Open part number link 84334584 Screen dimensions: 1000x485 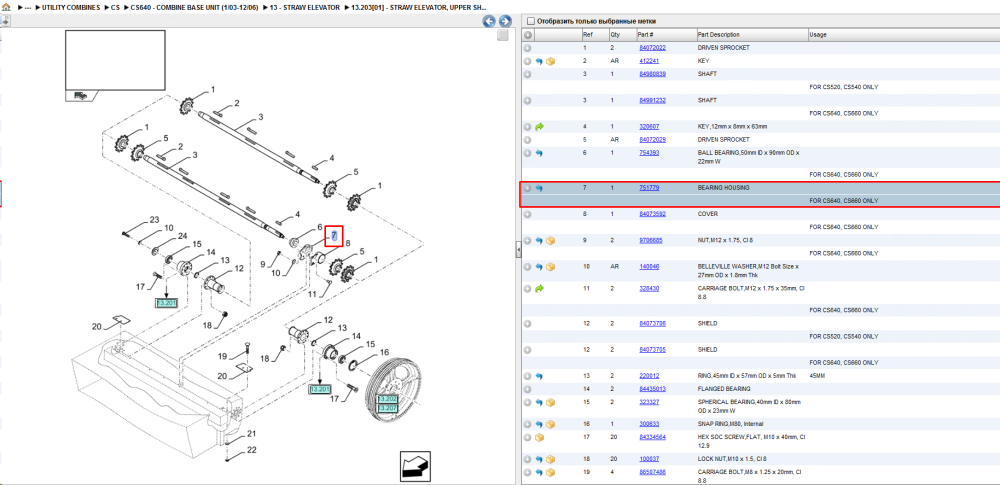point(652,438)
